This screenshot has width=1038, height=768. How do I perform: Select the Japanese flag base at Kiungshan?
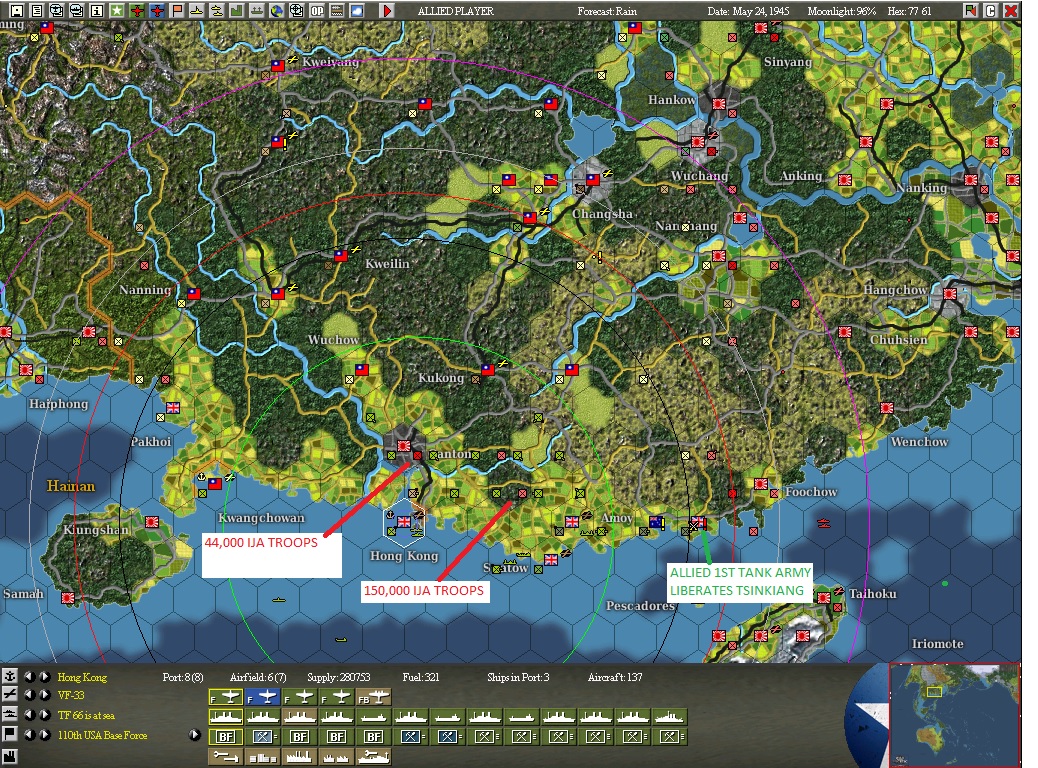152,522
